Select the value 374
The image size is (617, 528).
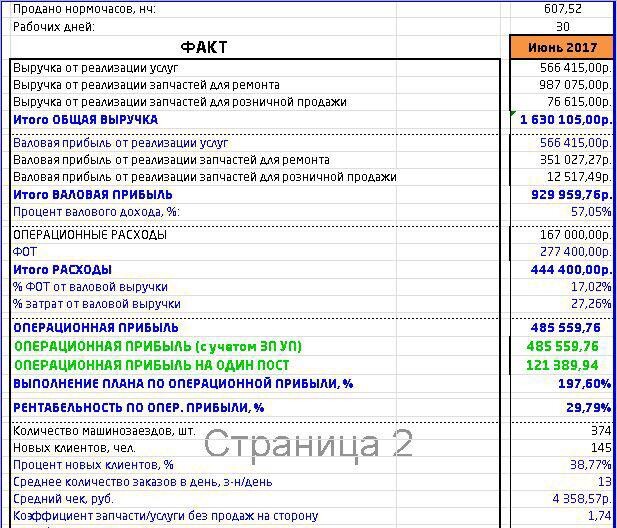point(601,431)
